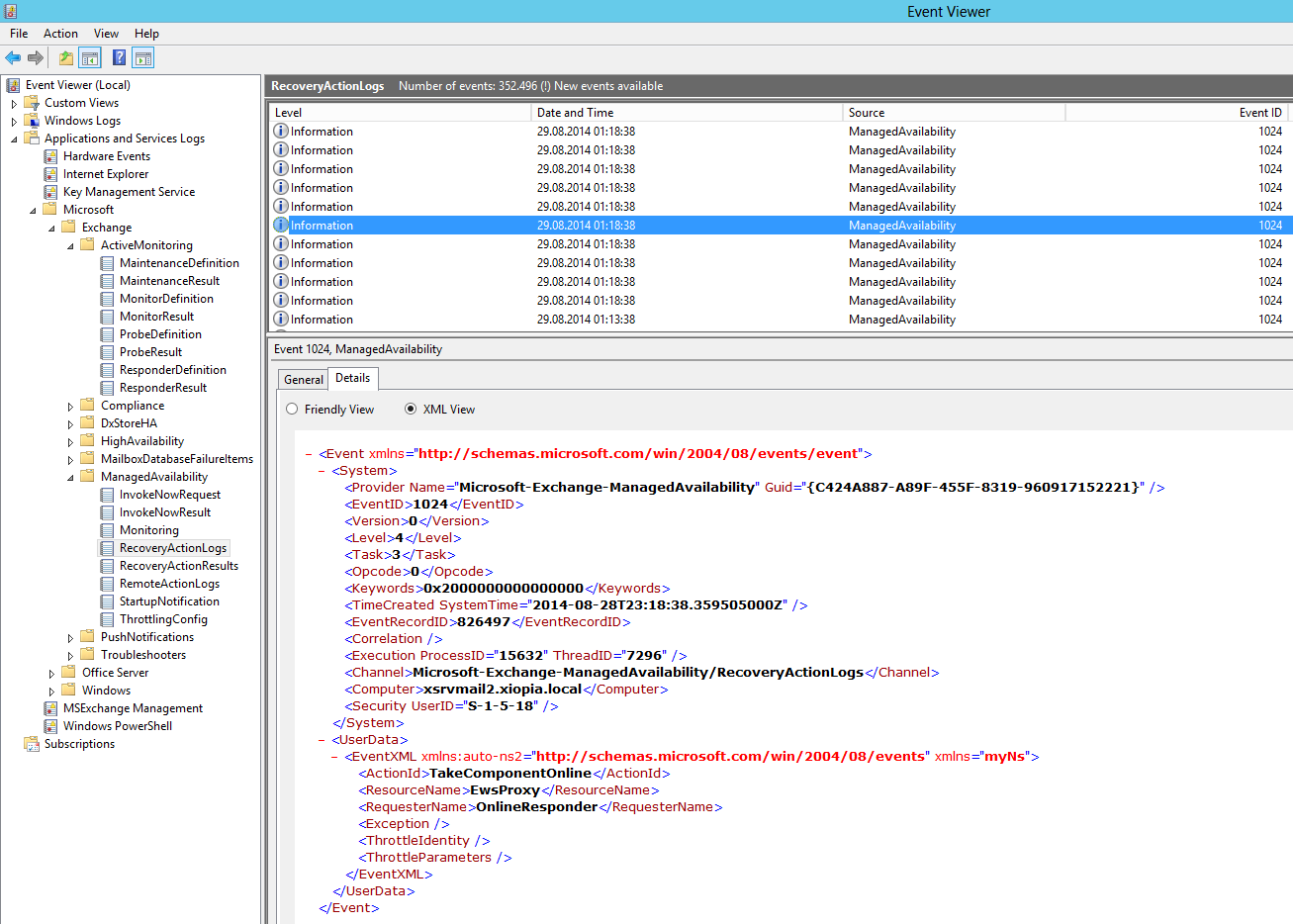Viewport: 1293px width, 924px height.
Task: Click the Back navigation arrow
Action: 13,57
